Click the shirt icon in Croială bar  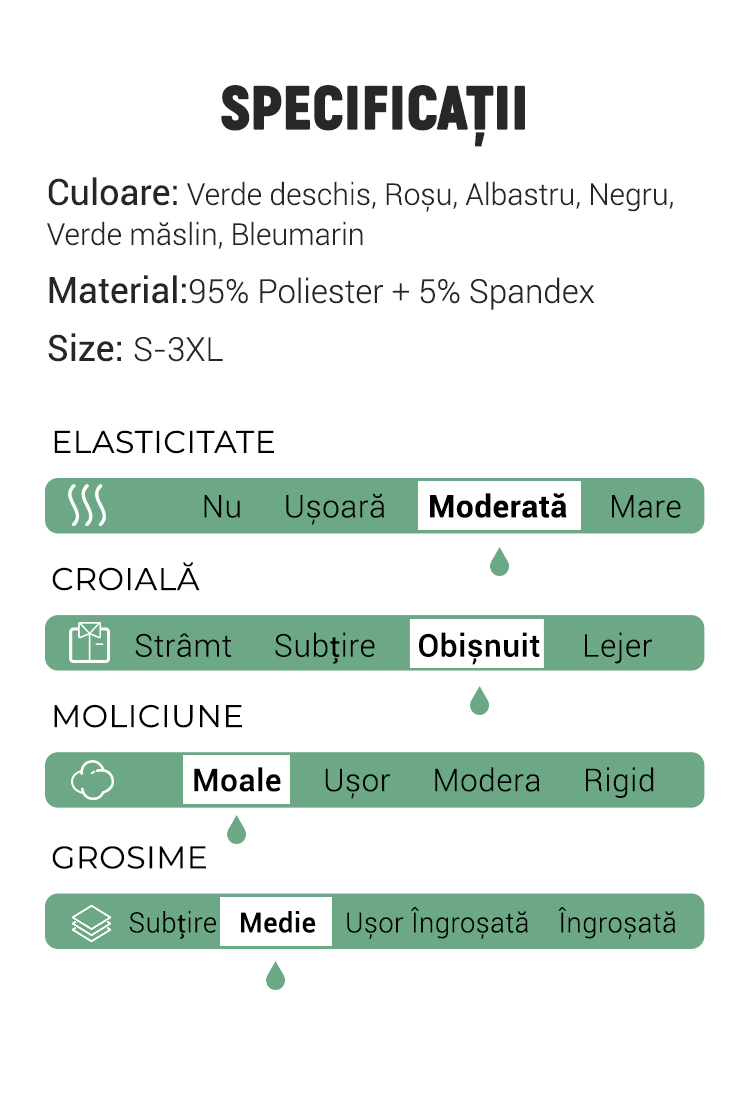pyautogui.click(x=90, y=643)
